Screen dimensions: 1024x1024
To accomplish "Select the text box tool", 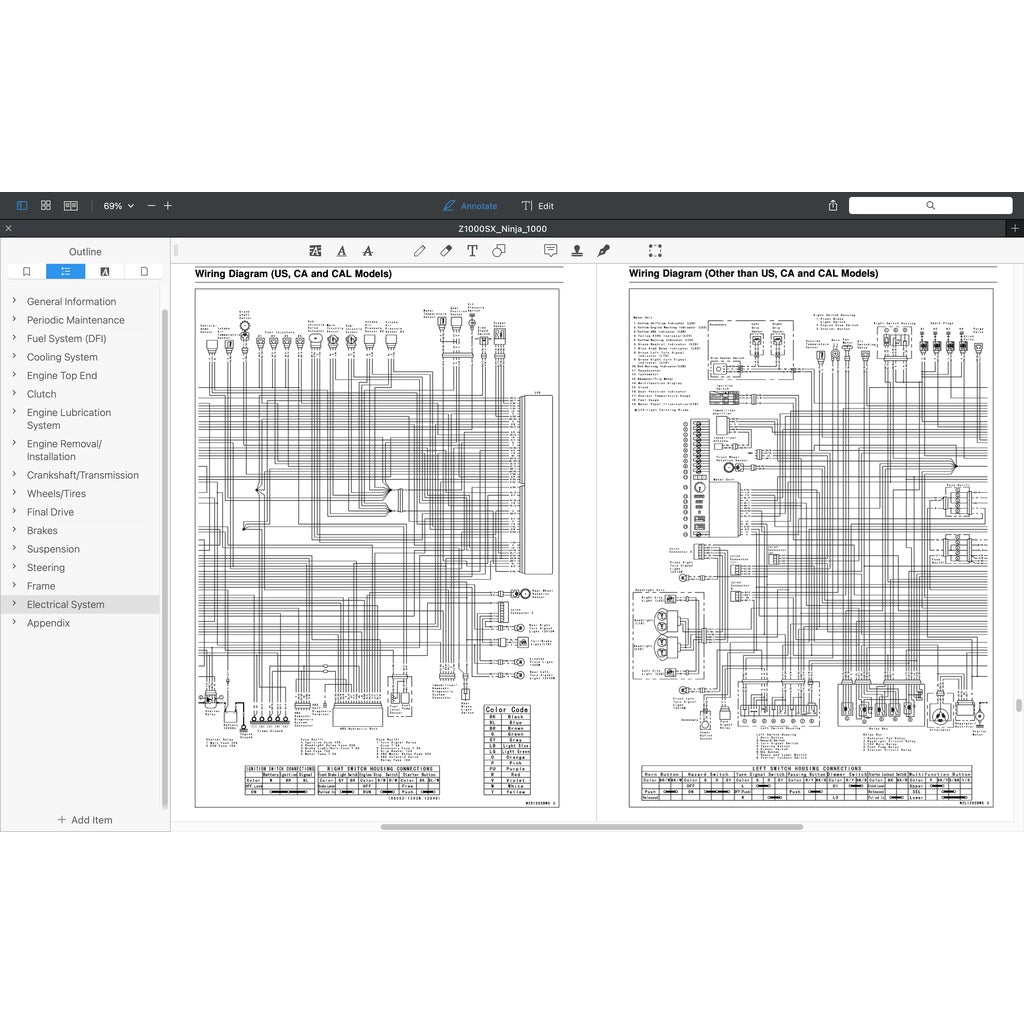I will 472,251.
